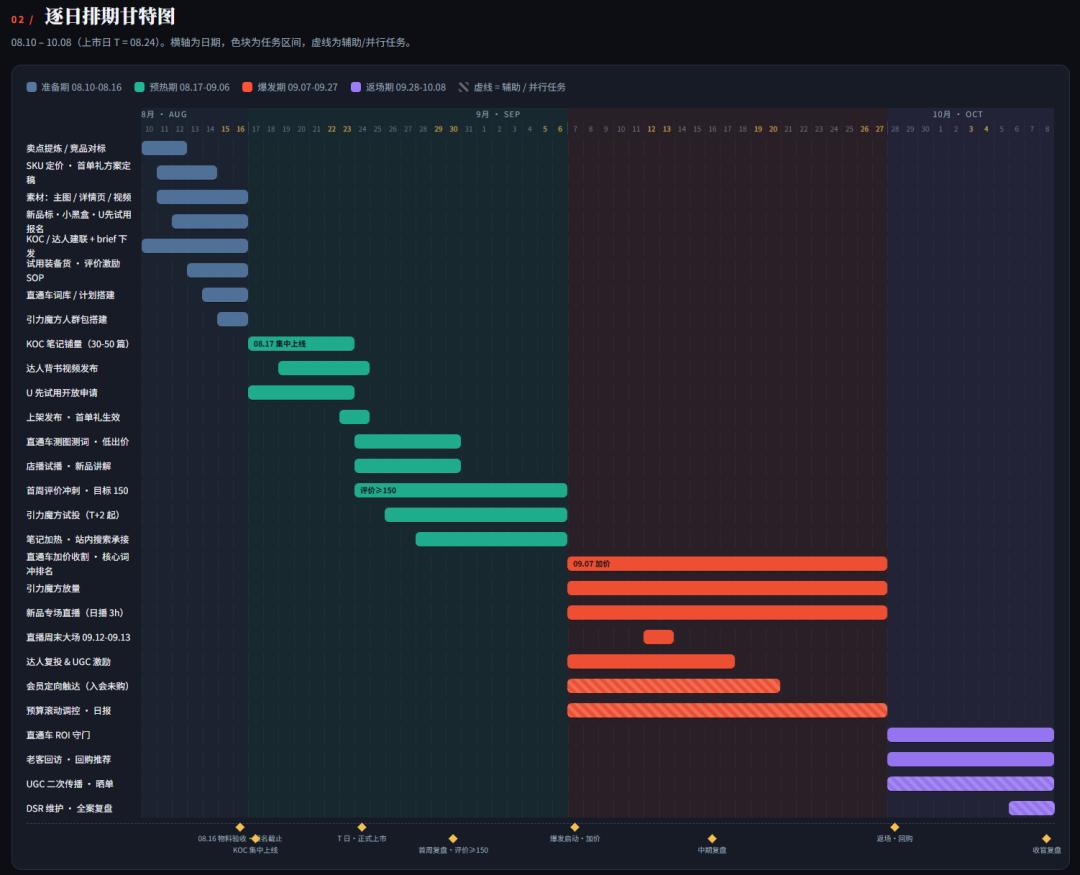Select the 卖点提炼 / 竞品对标 task bar

tap(164, 147)
